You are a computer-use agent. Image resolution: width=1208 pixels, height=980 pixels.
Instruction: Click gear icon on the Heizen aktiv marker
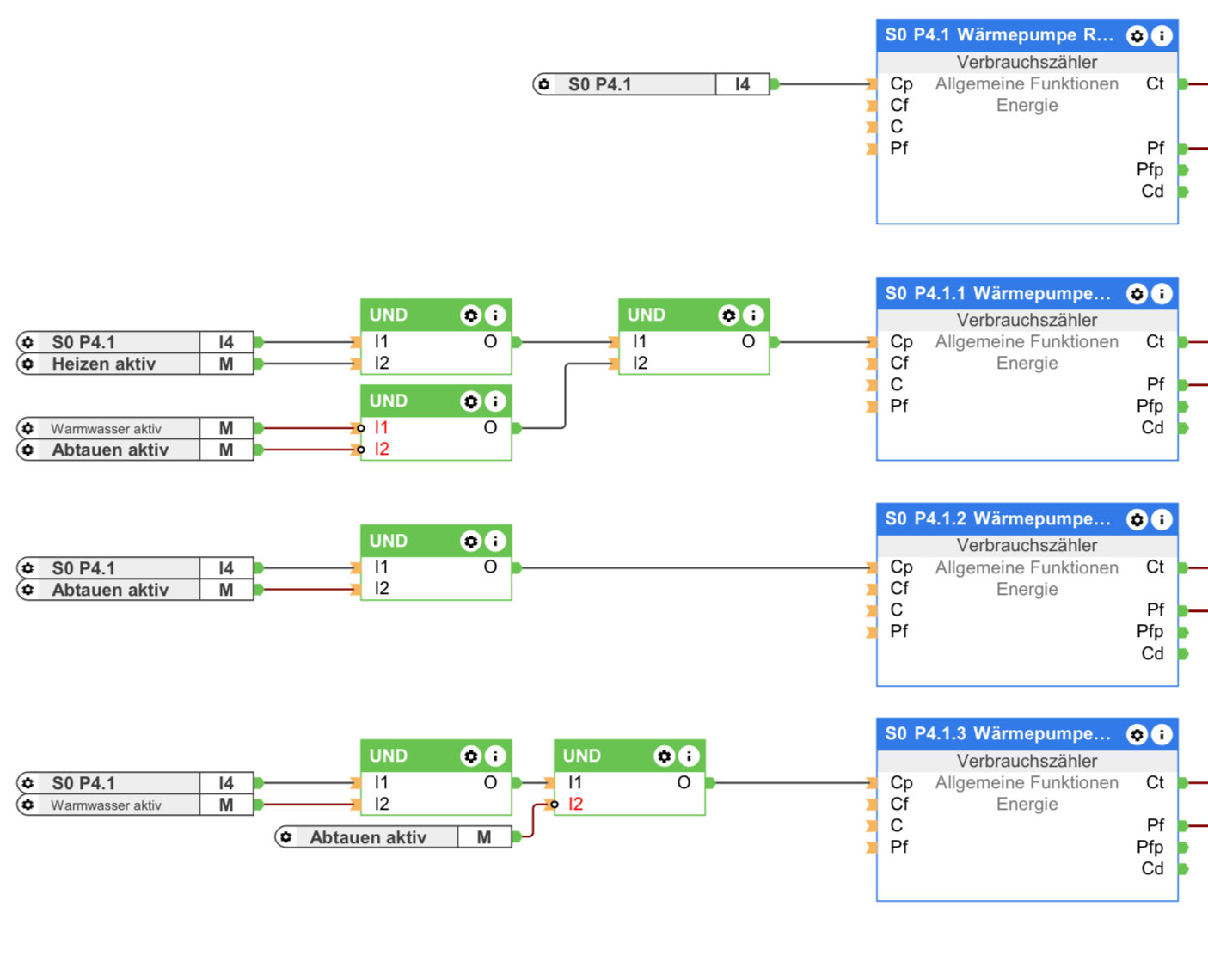(28, 364)
